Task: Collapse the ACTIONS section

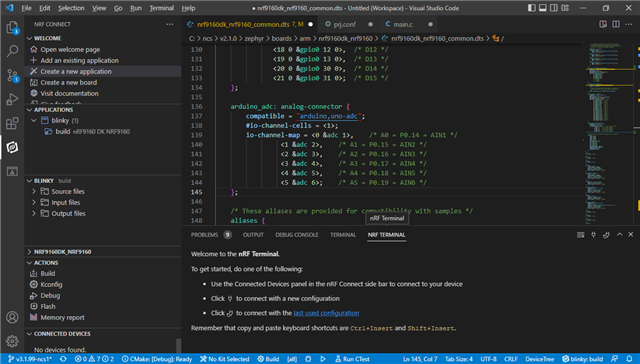Action: pyautogui.click(x=29, y=263)
